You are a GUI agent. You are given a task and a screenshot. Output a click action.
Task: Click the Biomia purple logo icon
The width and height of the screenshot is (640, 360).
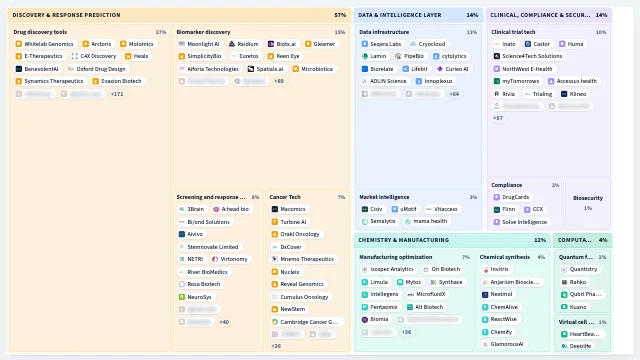point(364,319)
